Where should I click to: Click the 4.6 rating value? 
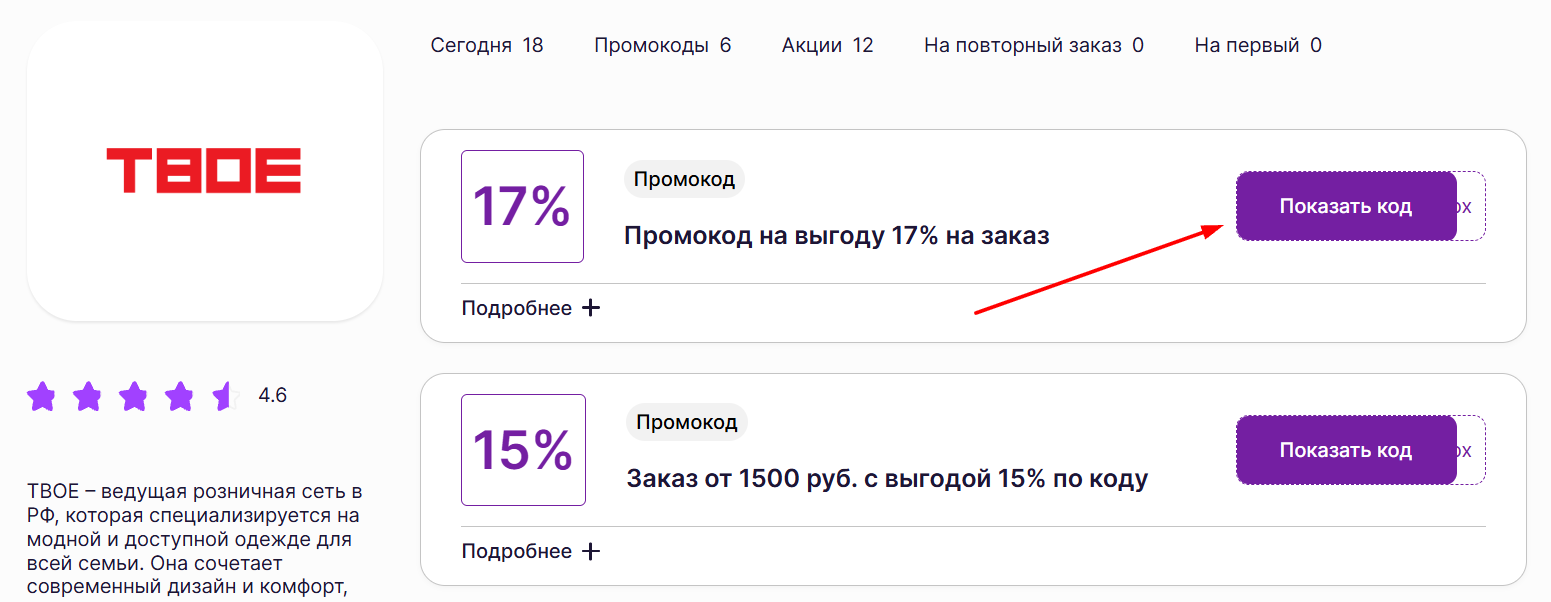pyautogui.click(x=272, y=395)
